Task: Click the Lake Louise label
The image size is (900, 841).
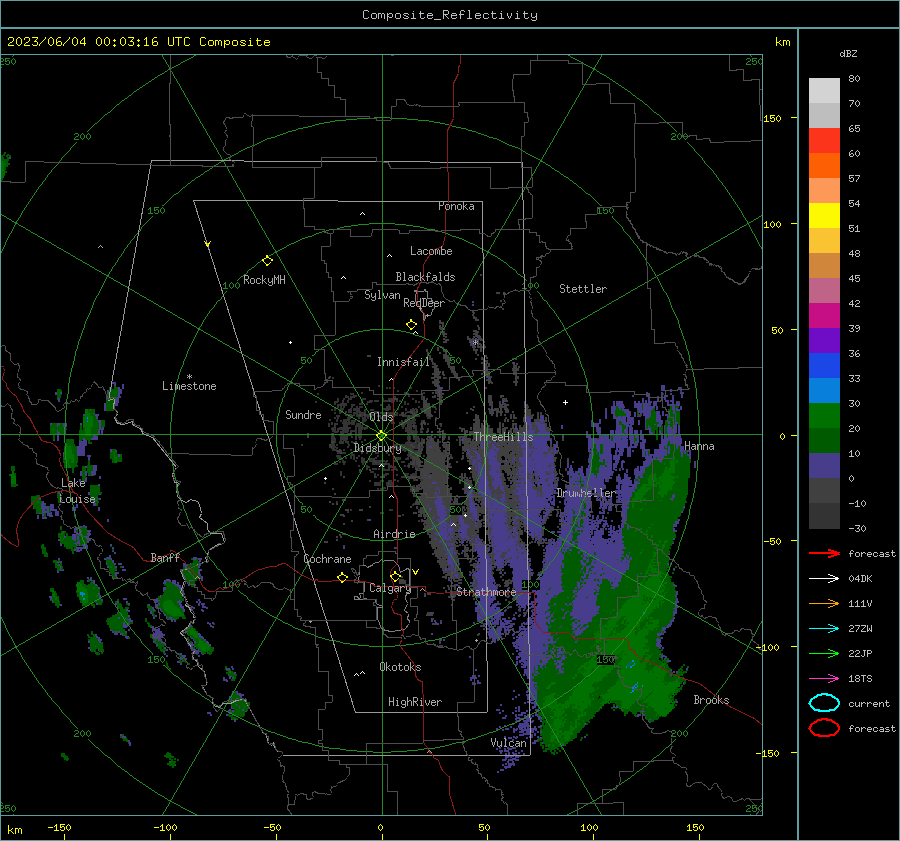Action: pos(77,491)
